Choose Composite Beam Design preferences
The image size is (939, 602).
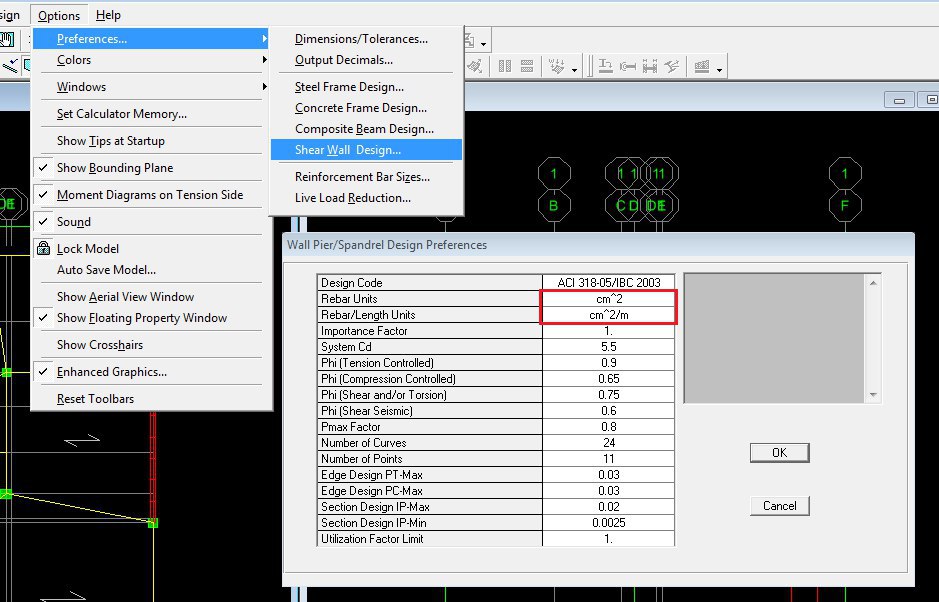tap(366, 129)
